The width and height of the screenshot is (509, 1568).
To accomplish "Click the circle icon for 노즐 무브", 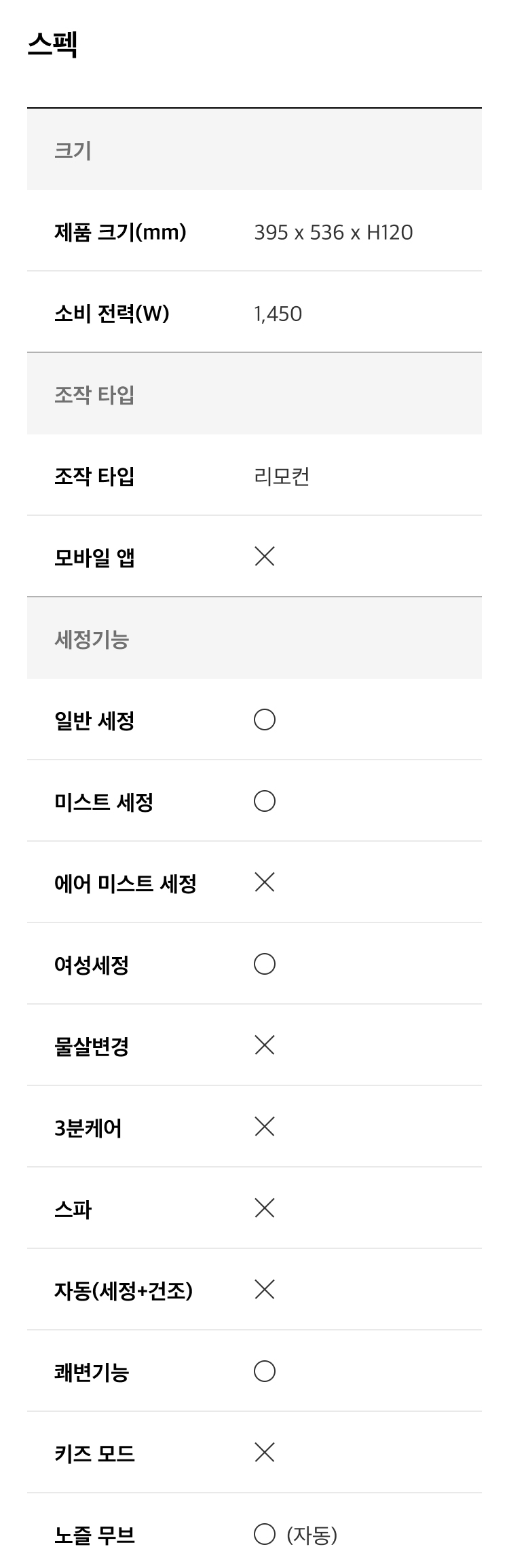I will pyautogui.click(x=264, y=1534).
